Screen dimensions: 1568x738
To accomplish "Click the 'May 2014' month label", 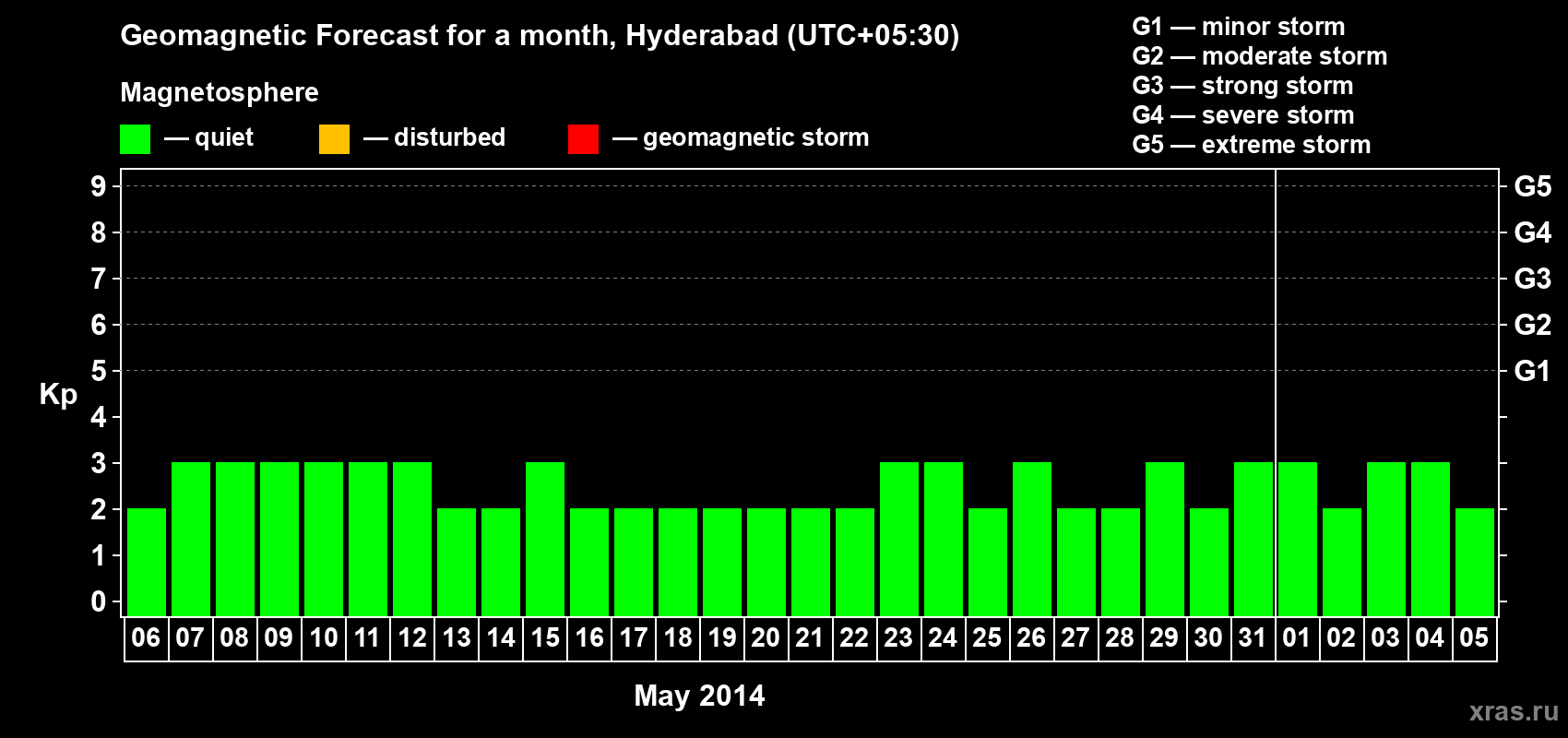I will click(x=699, y=696).
